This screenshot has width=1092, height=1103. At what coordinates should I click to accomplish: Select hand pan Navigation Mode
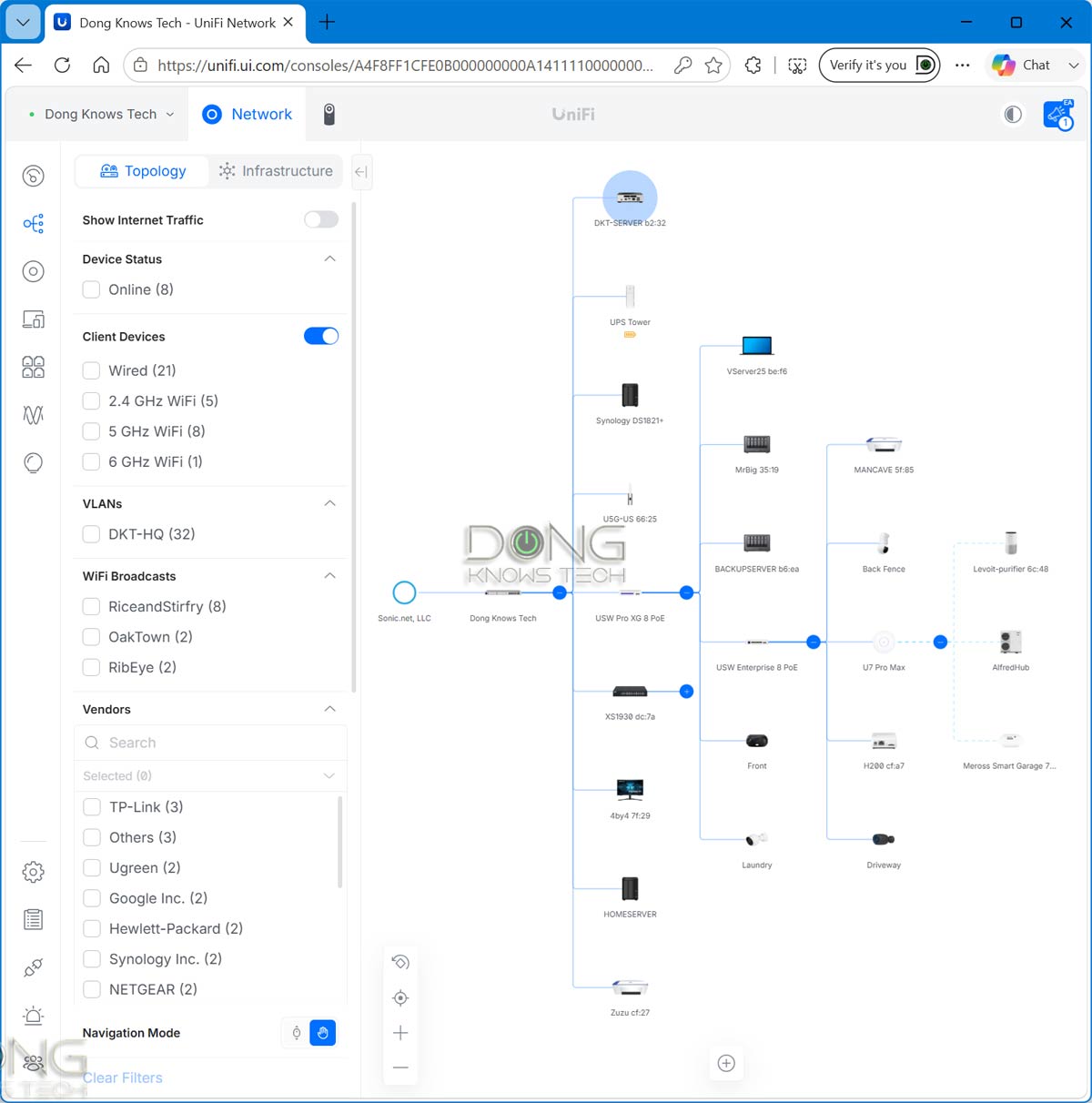click(x=322, y=1033)
